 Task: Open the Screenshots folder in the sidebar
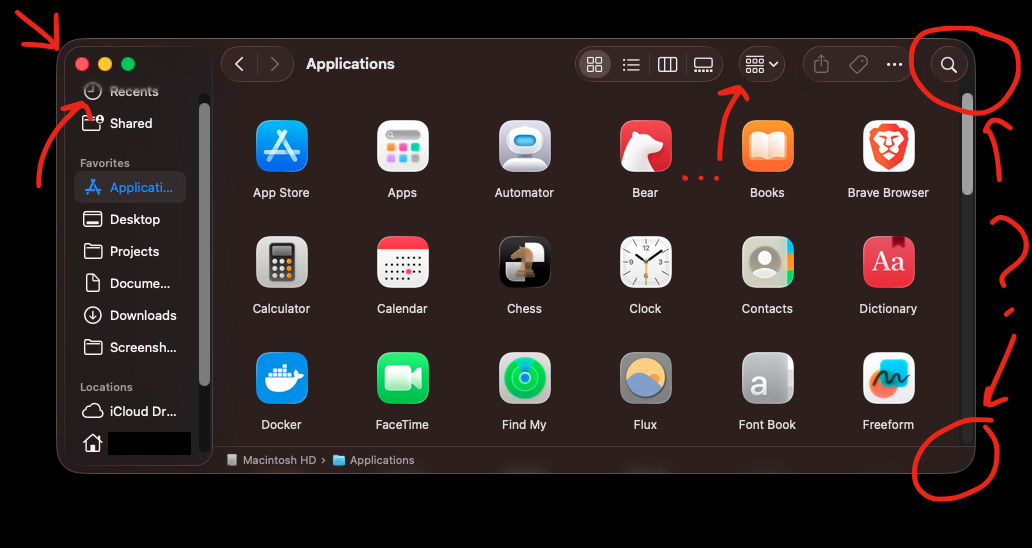pyautogui.click(x=130, y=347)
